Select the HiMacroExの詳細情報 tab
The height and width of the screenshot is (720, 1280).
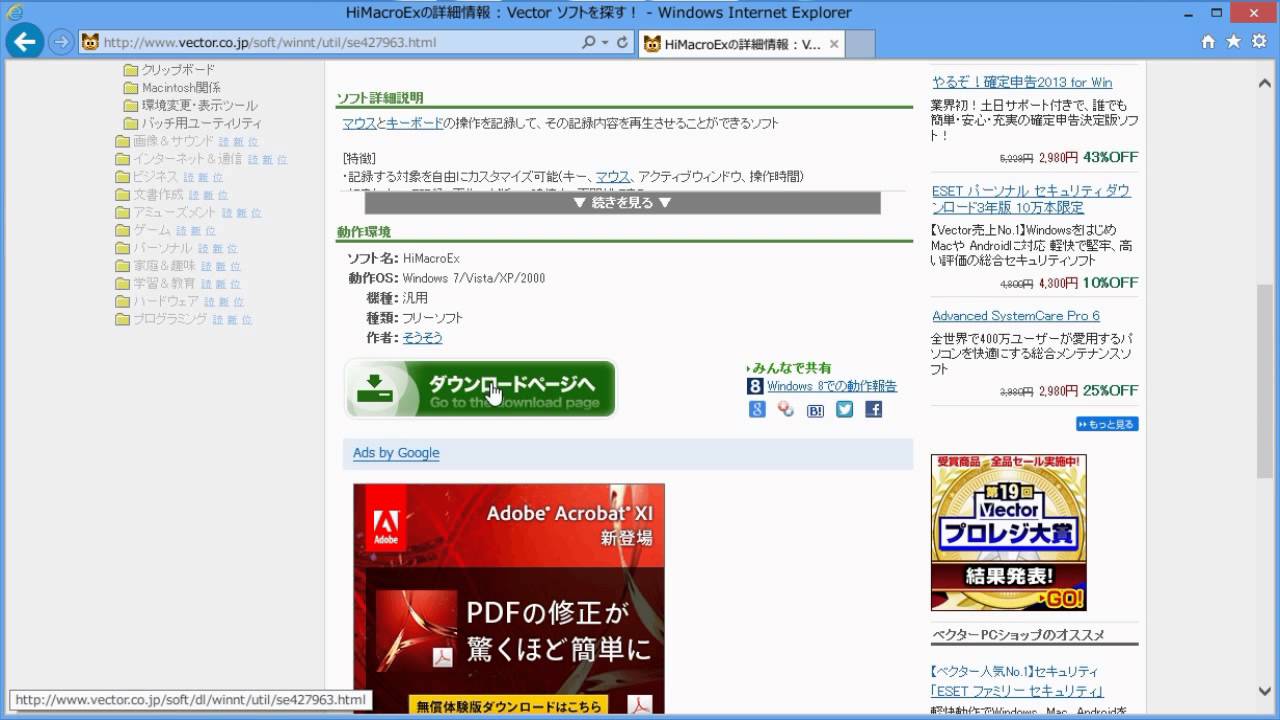click(742, 44)
